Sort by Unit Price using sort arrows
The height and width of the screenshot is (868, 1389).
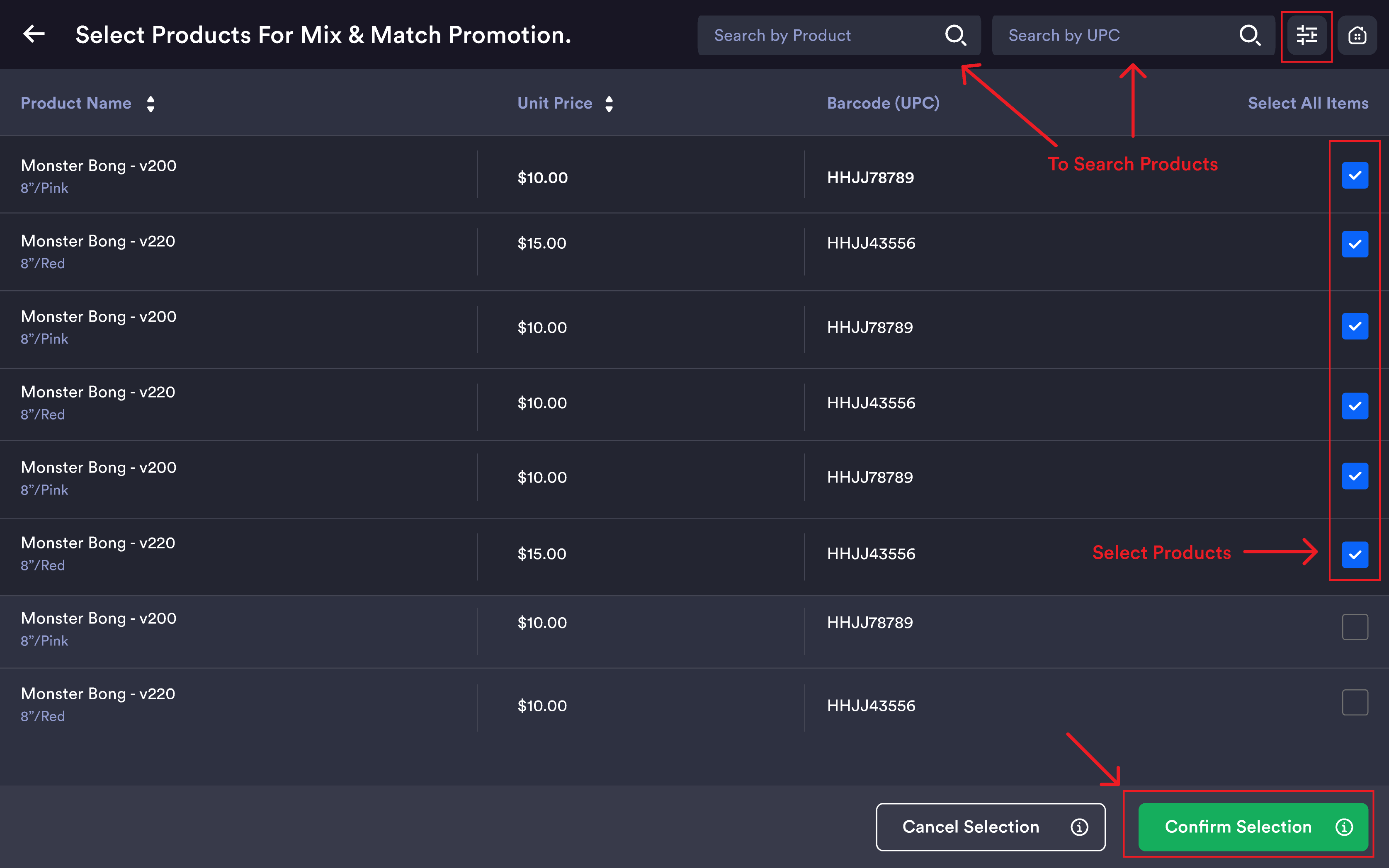(x=609, y=104)
